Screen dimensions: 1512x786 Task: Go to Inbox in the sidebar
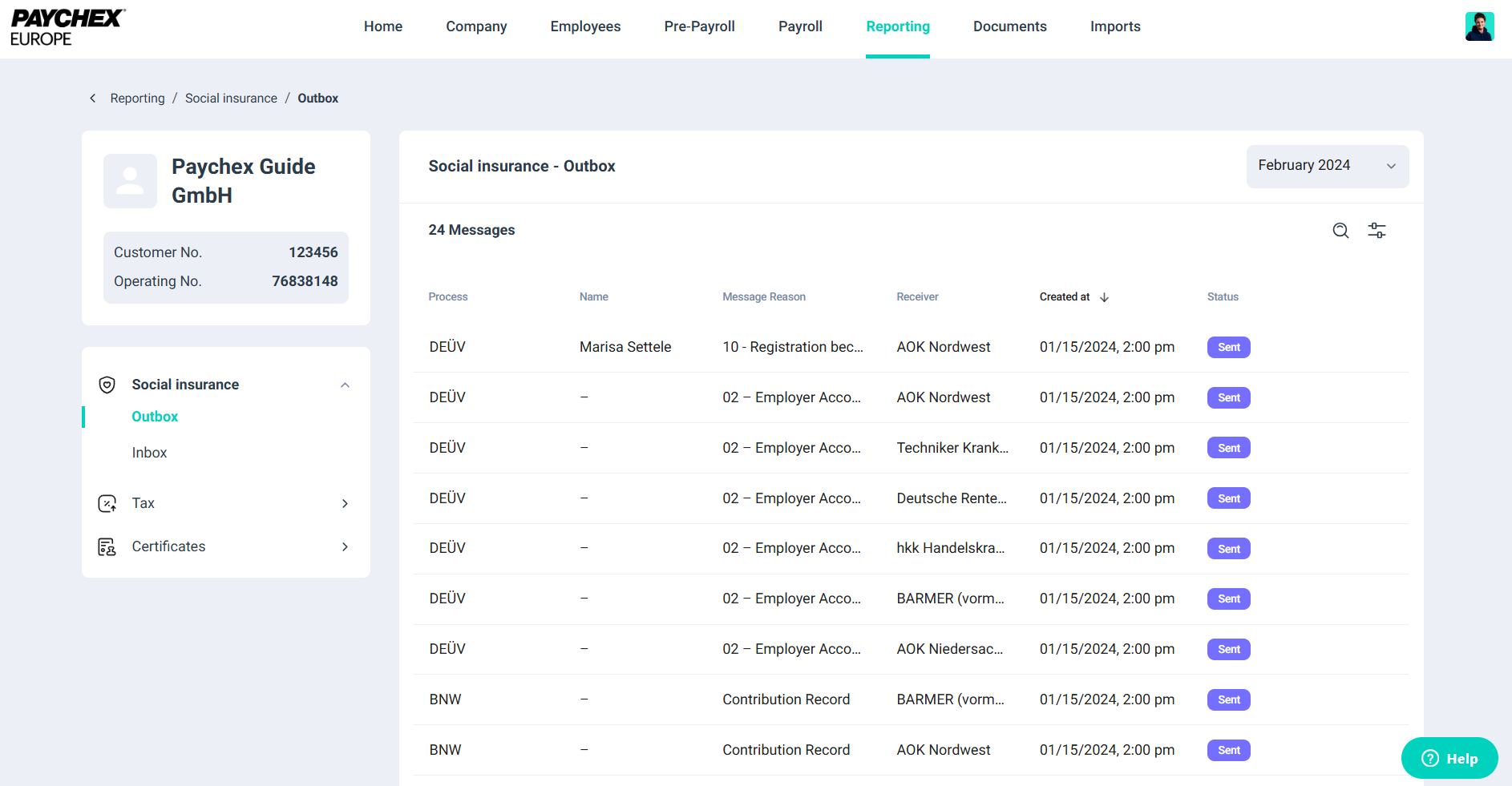coord(149,453)
